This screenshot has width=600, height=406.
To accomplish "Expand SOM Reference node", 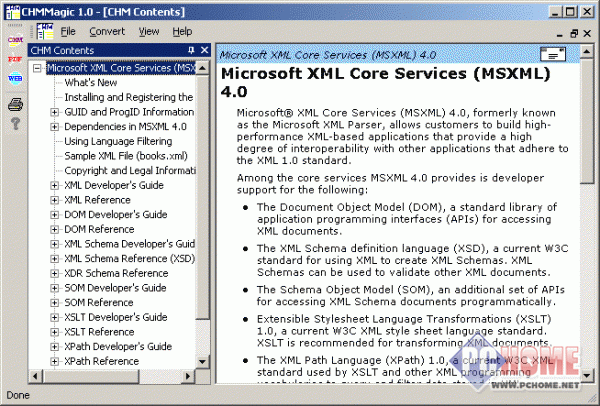I will [x=54, y=303].
